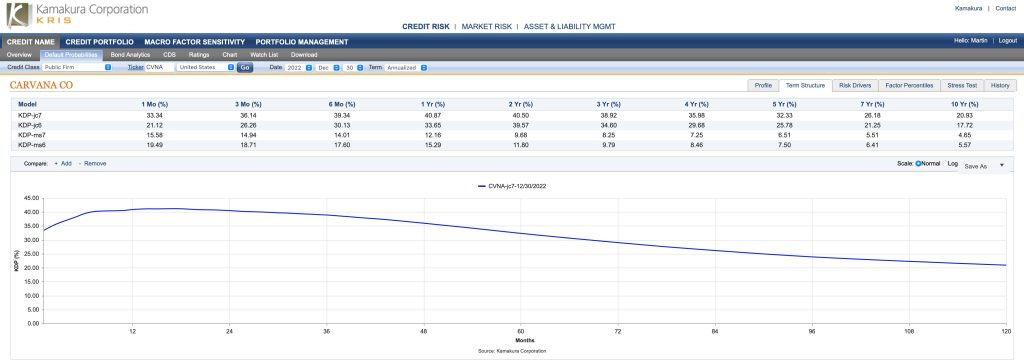Open the Term Annualized dropdown
1024x363 pixels.
click(406, 67)
